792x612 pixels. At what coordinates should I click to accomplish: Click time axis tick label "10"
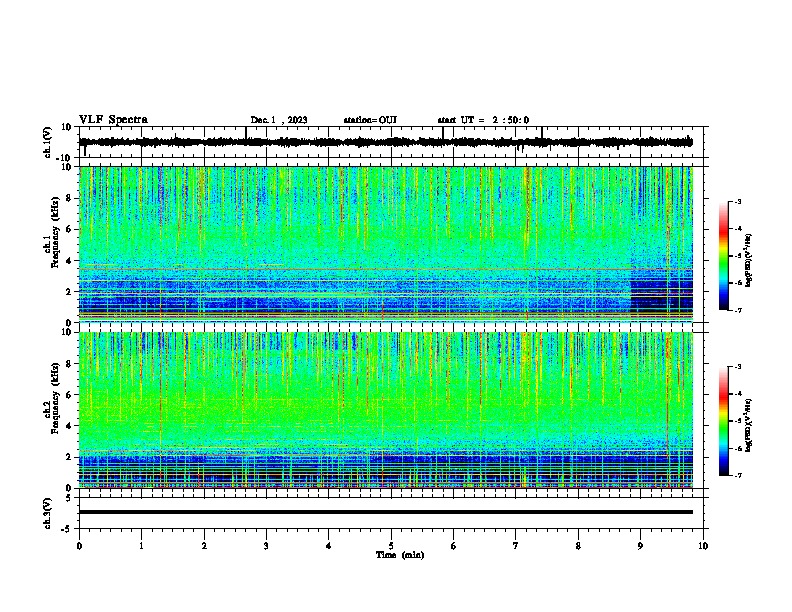point(703,546)
